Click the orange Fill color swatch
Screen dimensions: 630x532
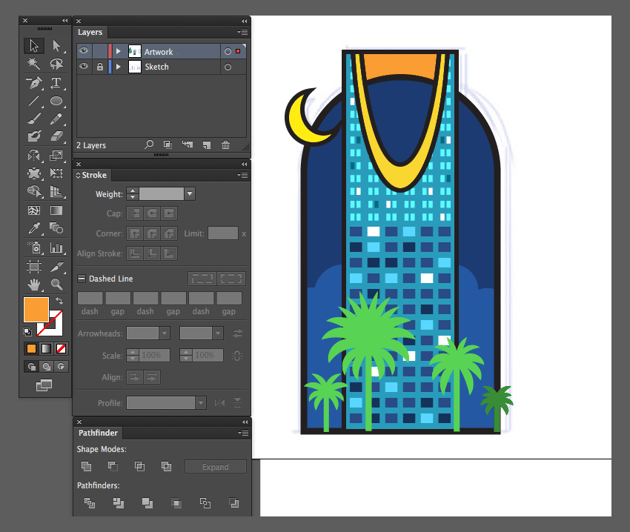click(x=36, y=309)
